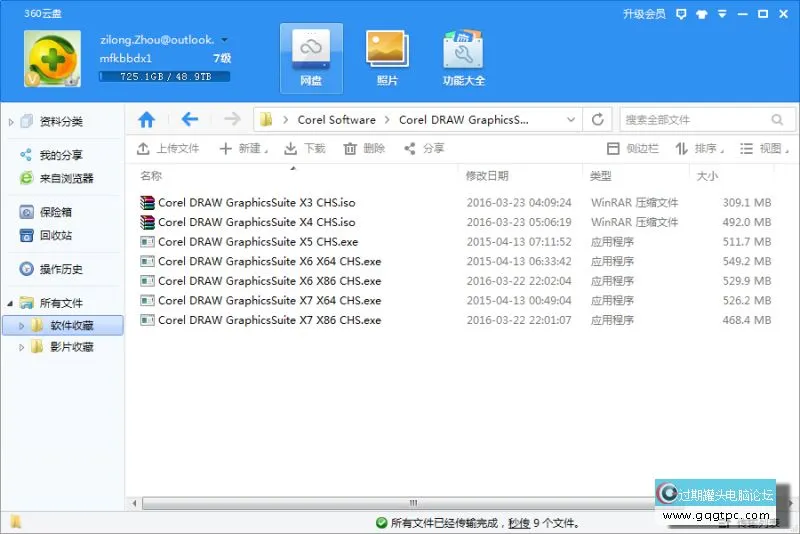The width and height of the screenshot is (800, 534).
Task: Click Corel DRAW GraphicsS... breadcrumb segment
Action: coord(464,120)
